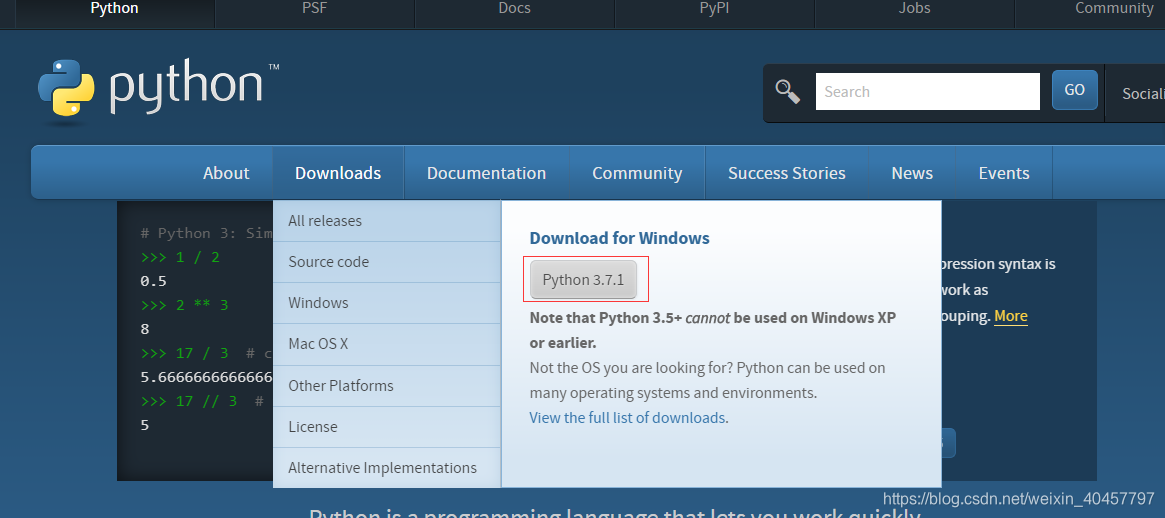Click the Download for Windows heading
This screenshot has height=518, width=1165.
620,239
